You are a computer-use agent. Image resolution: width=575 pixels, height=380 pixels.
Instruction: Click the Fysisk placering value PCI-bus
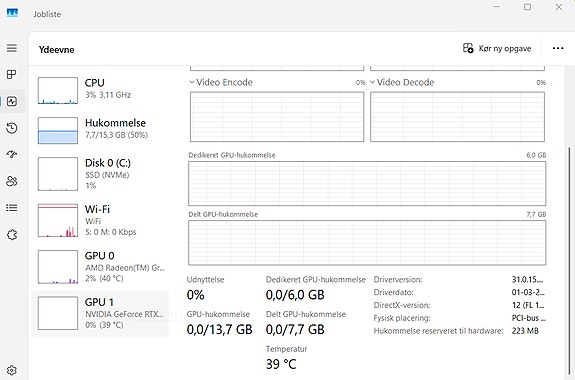(x=529, y=318)
